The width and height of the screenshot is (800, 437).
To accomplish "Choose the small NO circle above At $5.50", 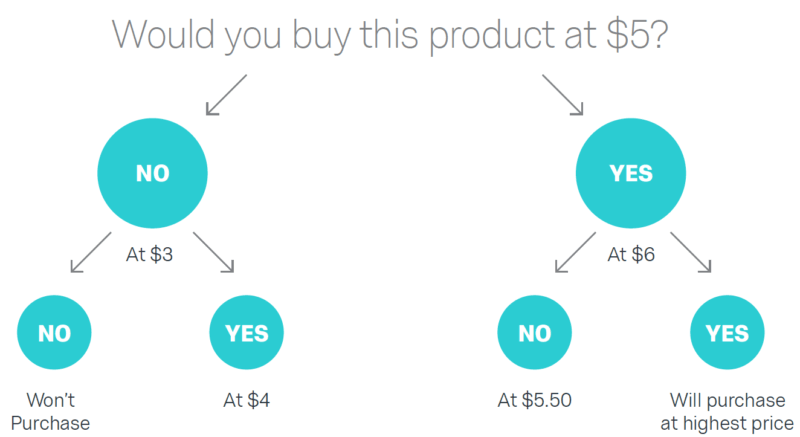I will (534, 334).
